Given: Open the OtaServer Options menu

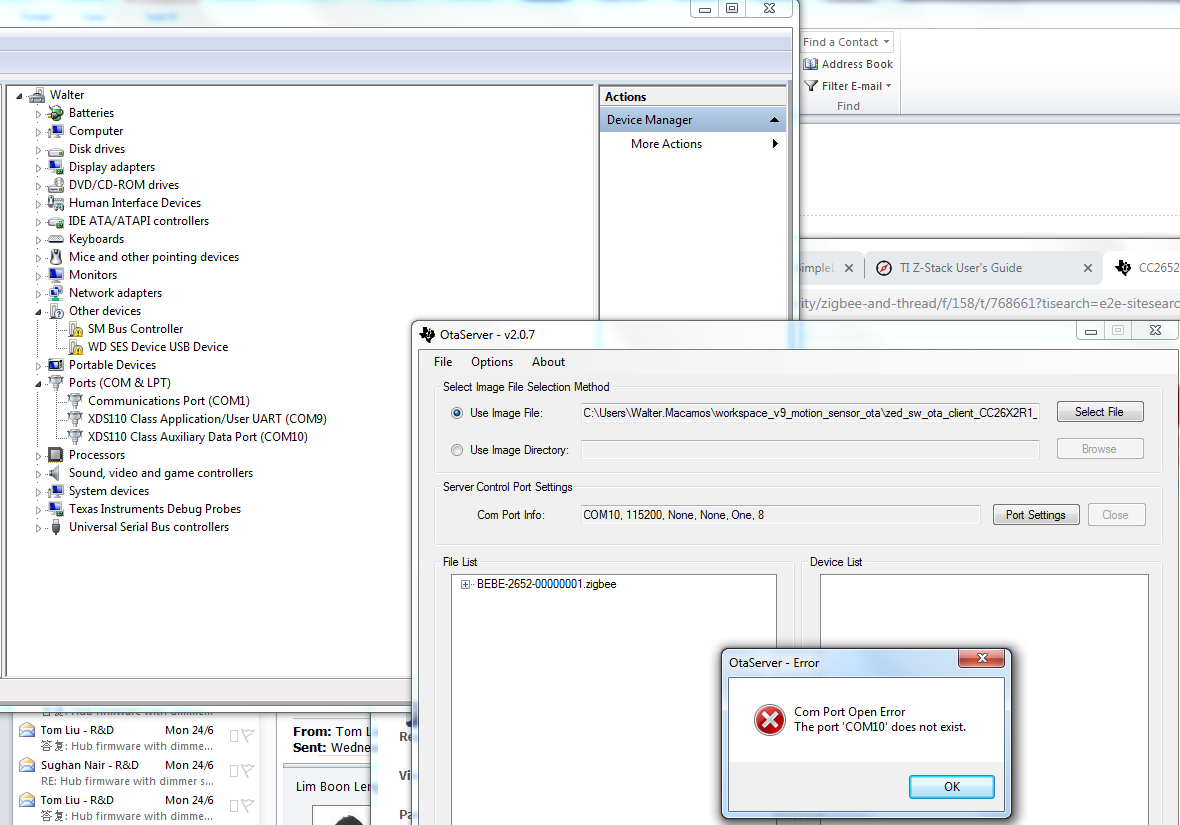Looking at the screenshot, I should 492,362.
